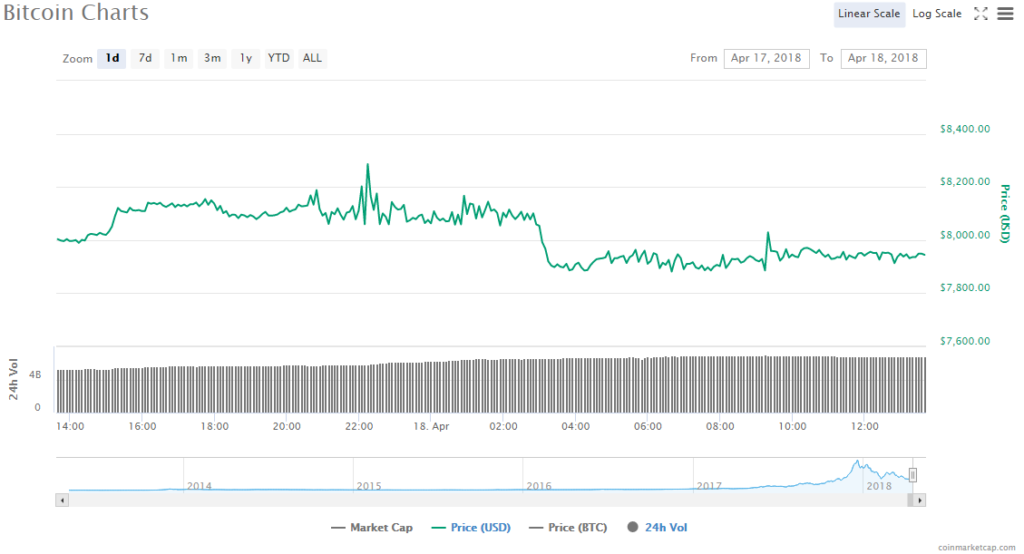Open the From date field

point(766,58)
